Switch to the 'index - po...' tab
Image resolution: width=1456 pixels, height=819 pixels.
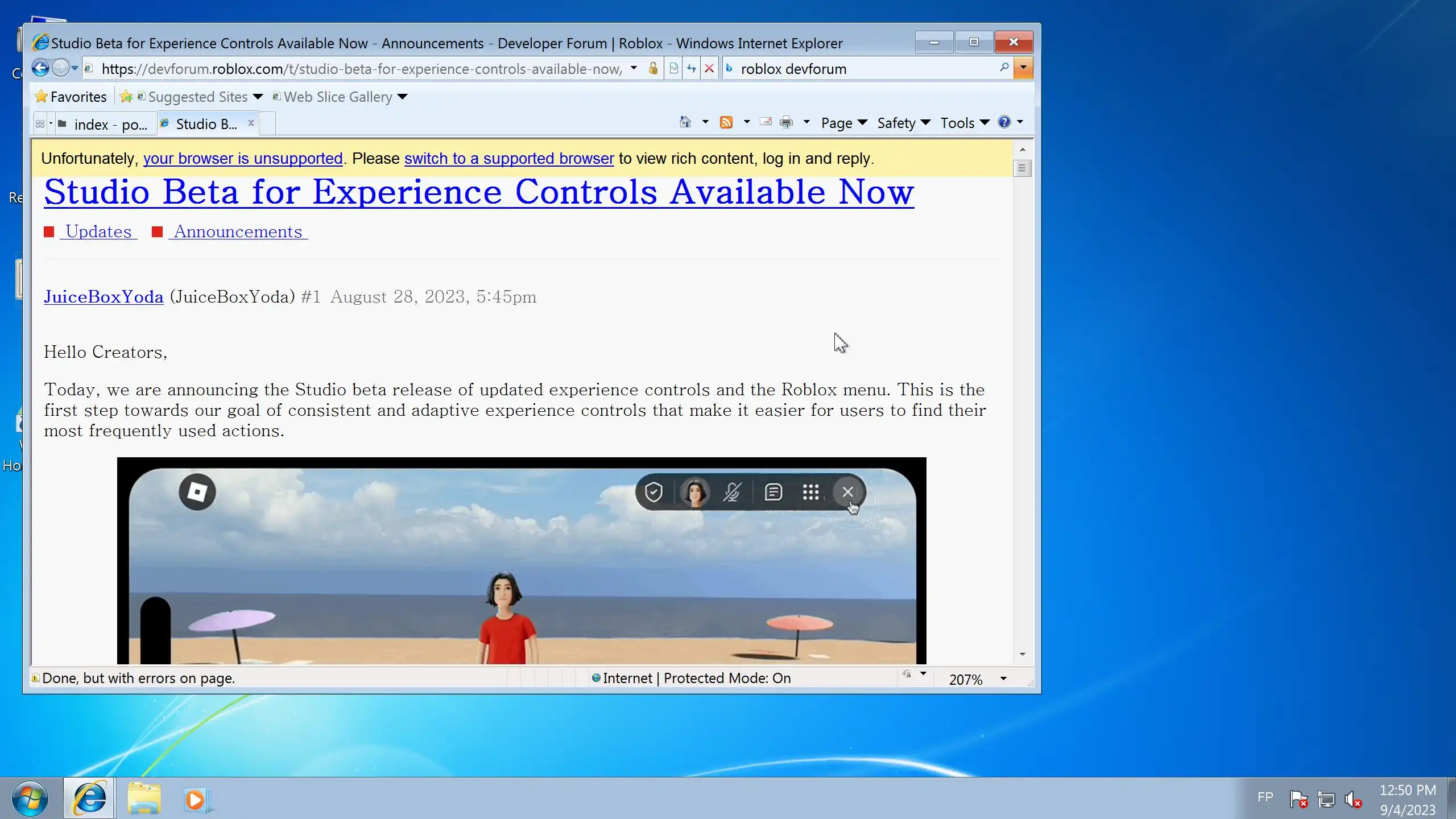pyautogui.click(x=108, y=124)
